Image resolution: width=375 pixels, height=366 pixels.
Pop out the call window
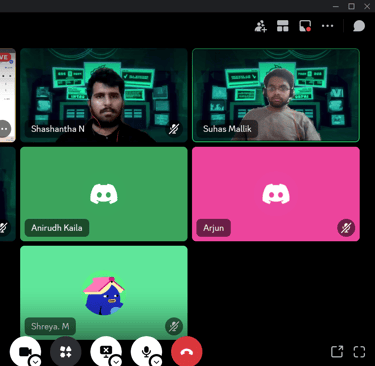click(337, 352)
